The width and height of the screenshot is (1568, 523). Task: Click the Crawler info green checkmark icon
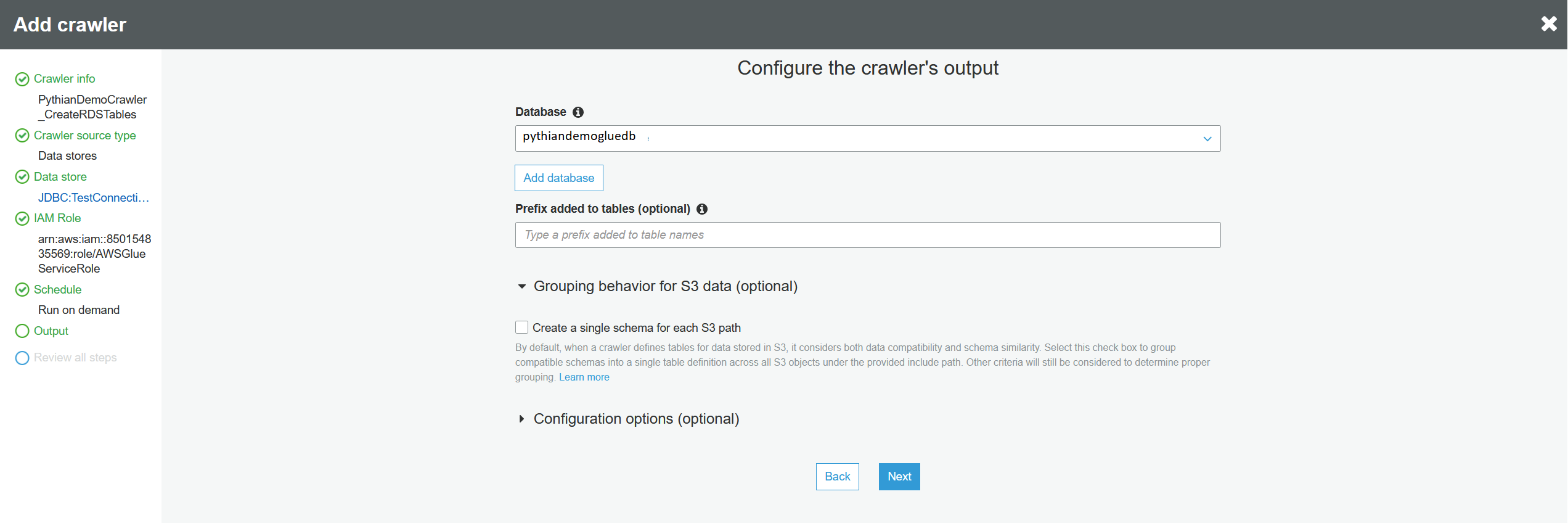[22, 79]
